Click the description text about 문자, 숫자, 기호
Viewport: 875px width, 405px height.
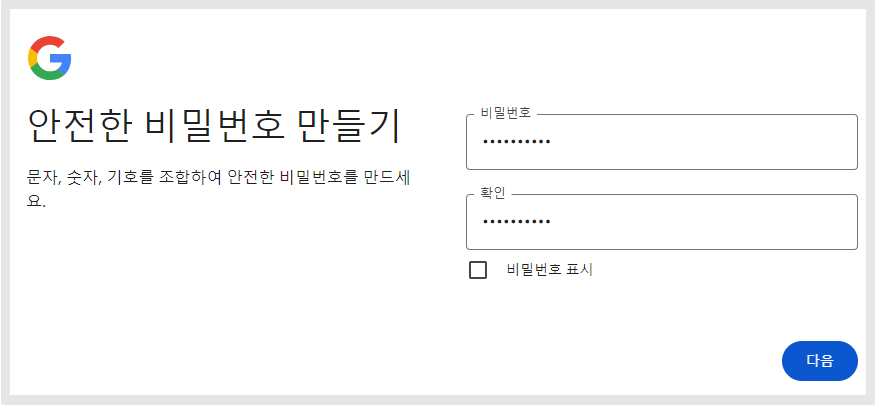(220, 177)
